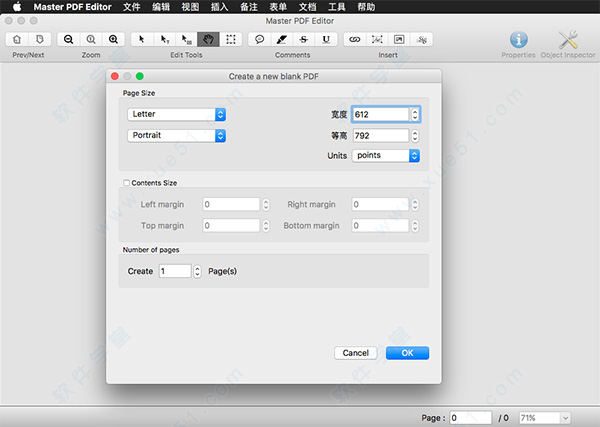Go to the next page icon
Viewport: 600px width, 427px height.
pos(39,39)
